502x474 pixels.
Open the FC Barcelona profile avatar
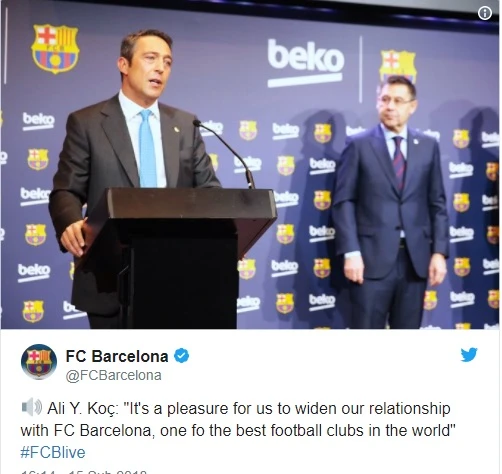39,362
